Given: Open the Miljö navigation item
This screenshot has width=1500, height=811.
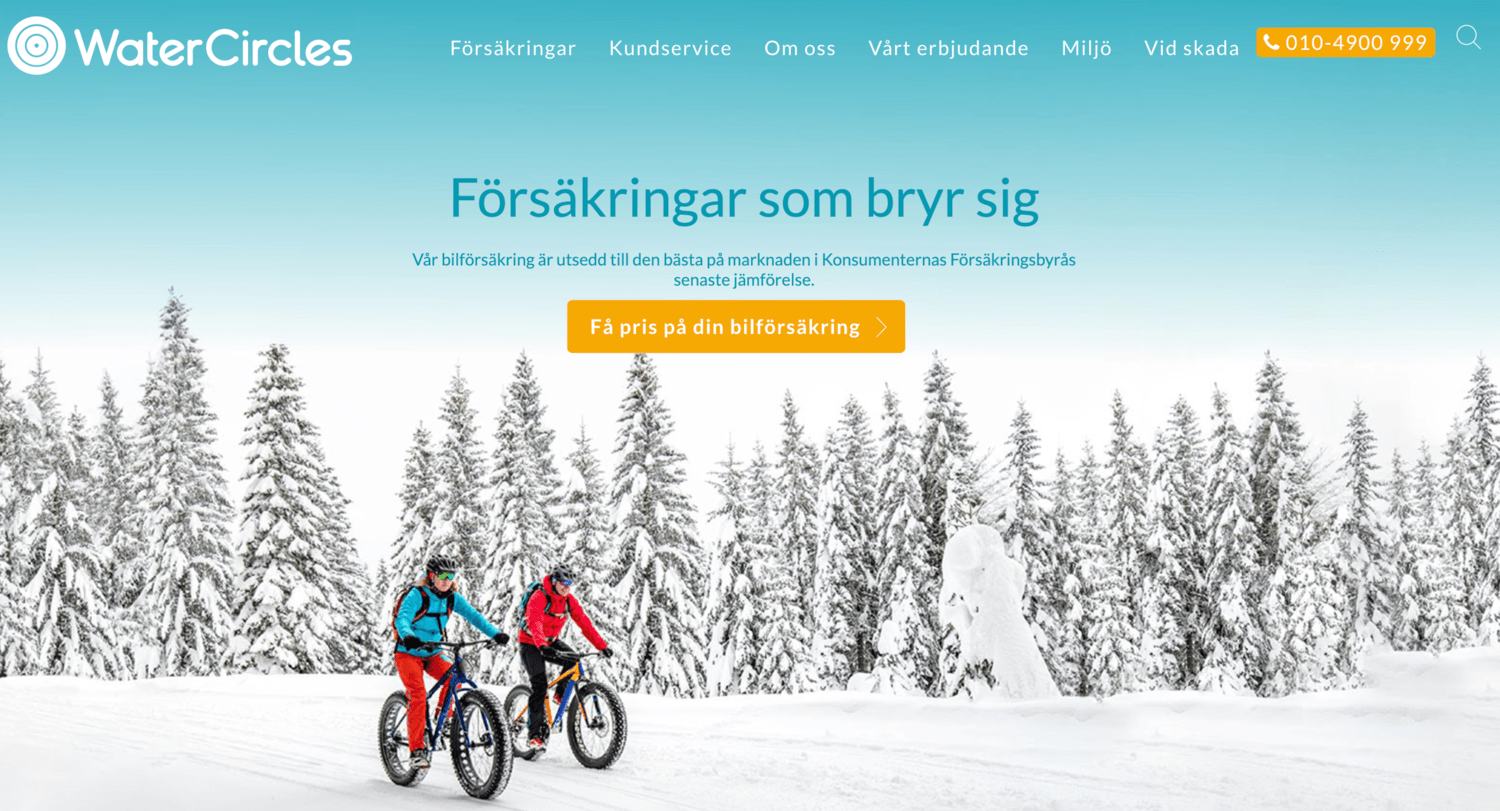Looking at the screenshot, I should (1086, 48).
